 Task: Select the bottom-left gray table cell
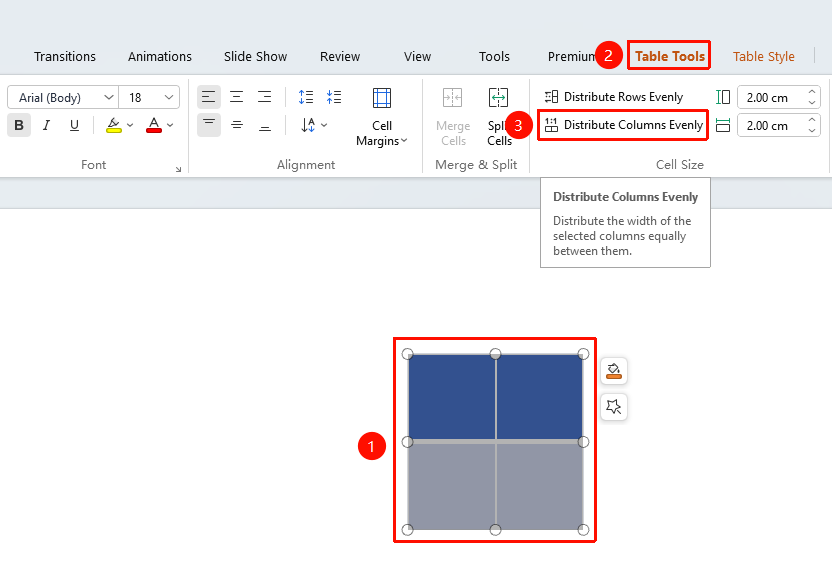(x=452, y=486)
